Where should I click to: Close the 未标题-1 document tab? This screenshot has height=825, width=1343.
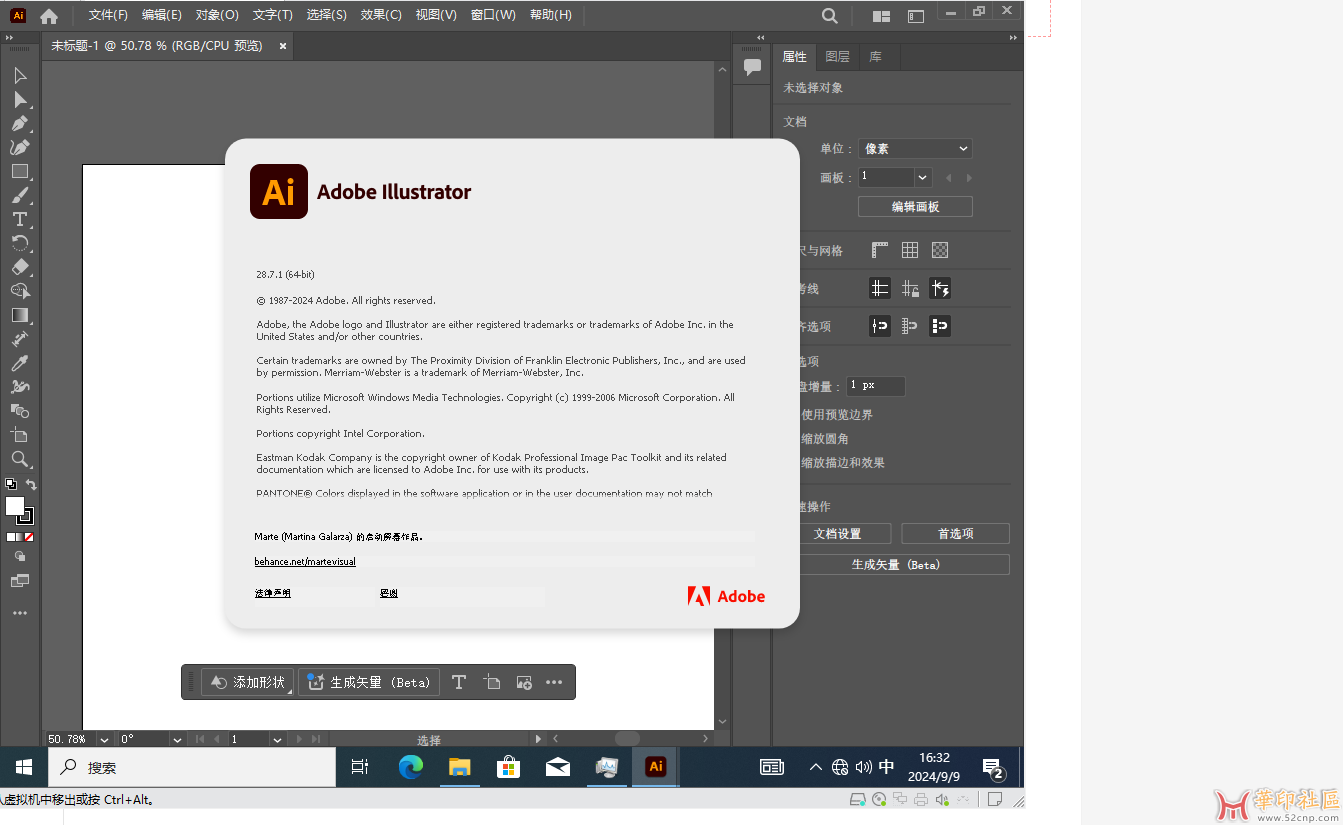pos(283,46)
